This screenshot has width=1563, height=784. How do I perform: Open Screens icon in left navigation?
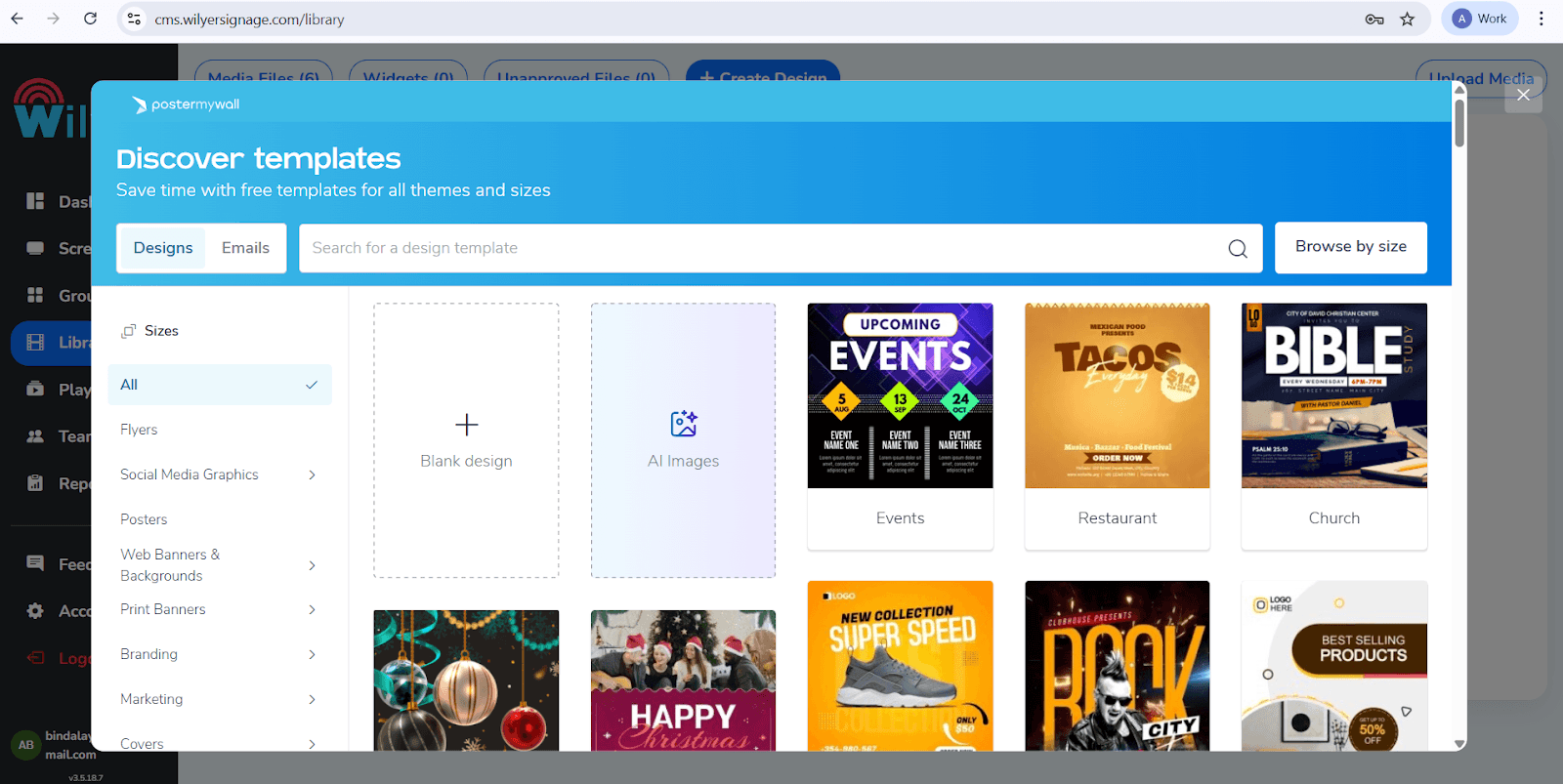(35, 248)
